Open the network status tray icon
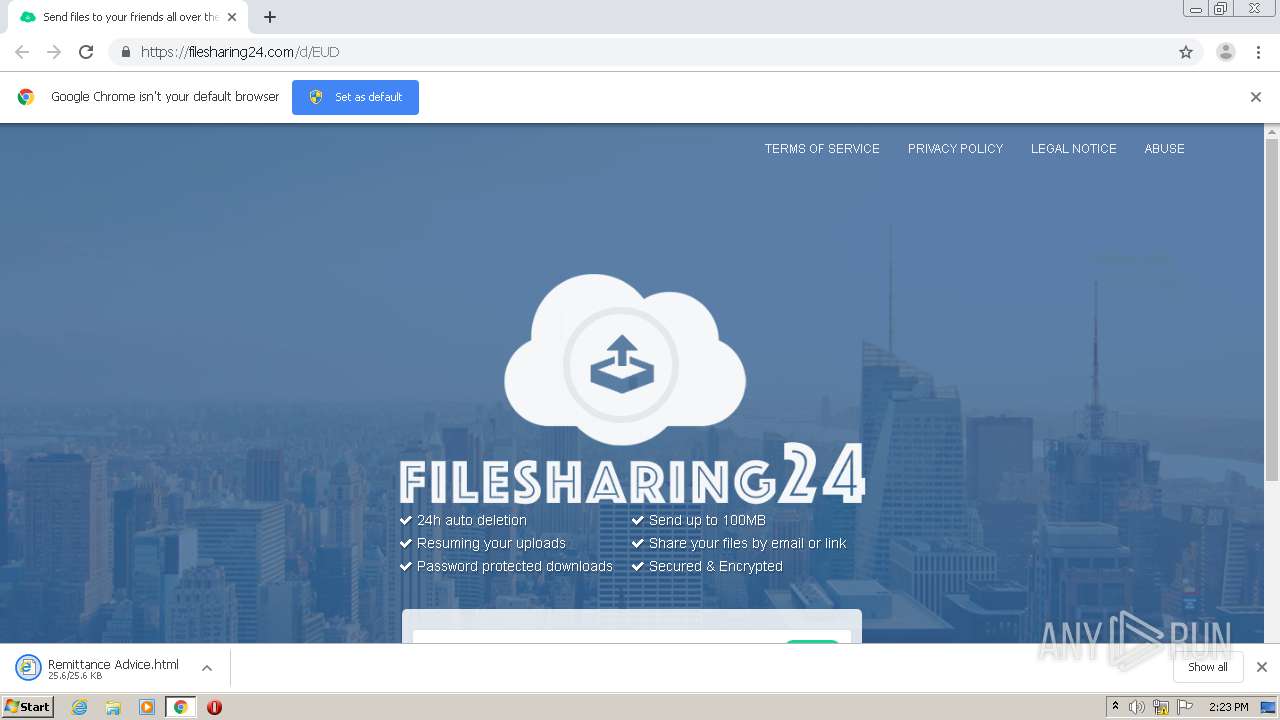This screenshot has height=720, width=1280. 1161,707
